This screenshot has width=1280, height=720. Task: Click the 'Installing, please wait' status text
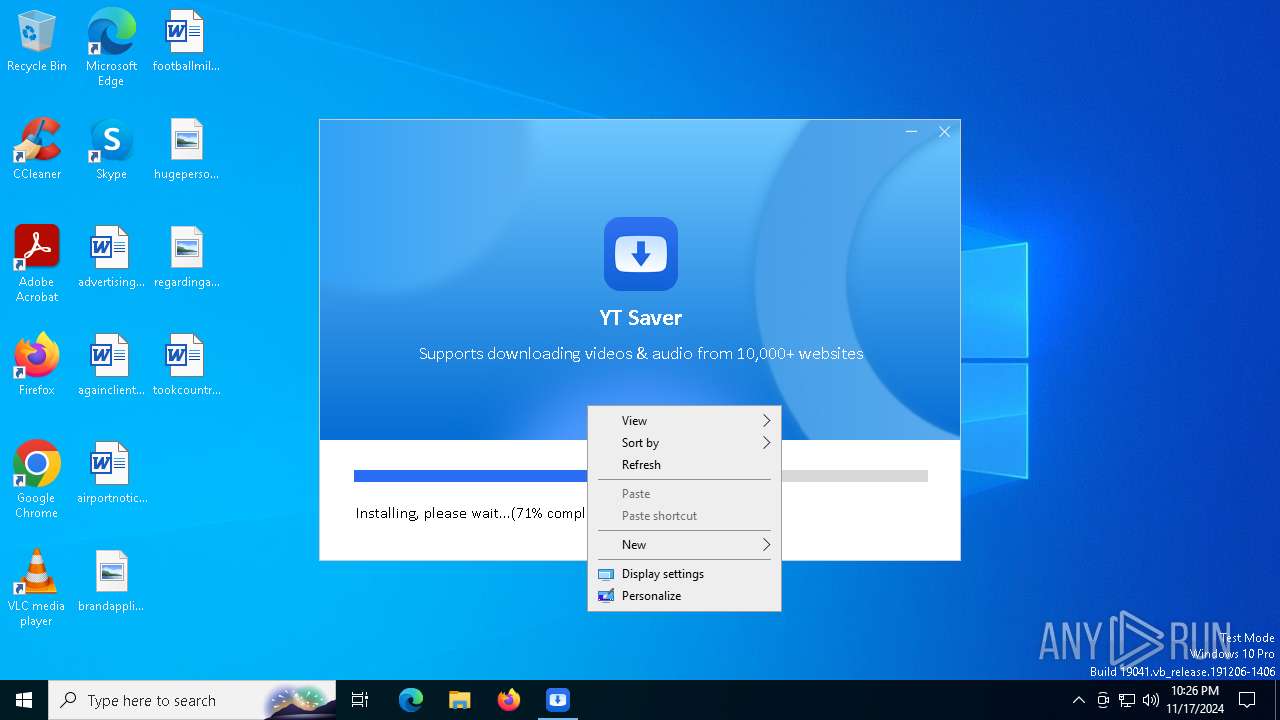tap(471, 513)
